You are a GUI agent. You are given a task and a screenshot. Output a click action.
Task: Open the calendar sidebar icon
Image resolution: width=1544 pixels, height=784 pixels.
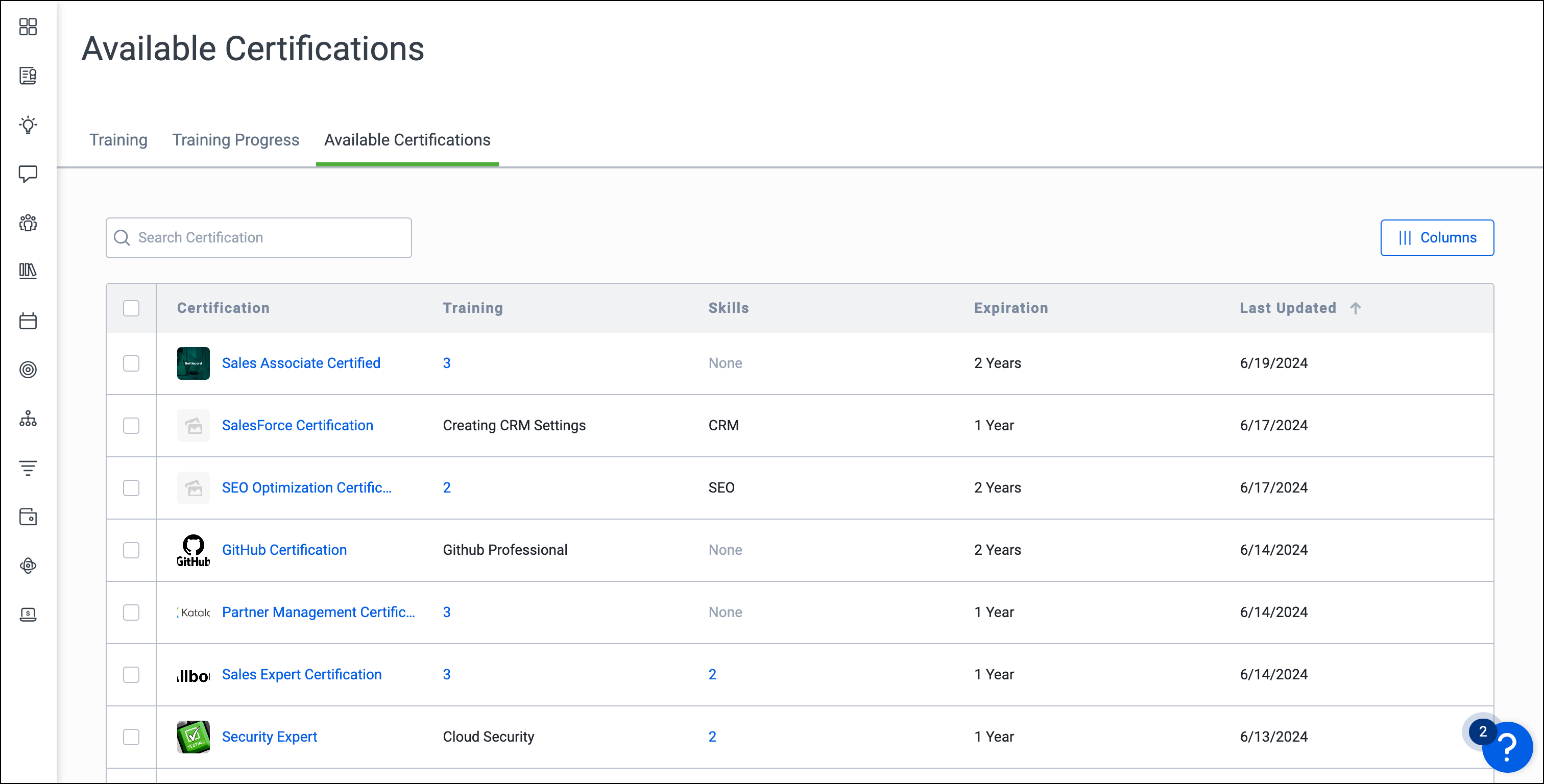28,321
